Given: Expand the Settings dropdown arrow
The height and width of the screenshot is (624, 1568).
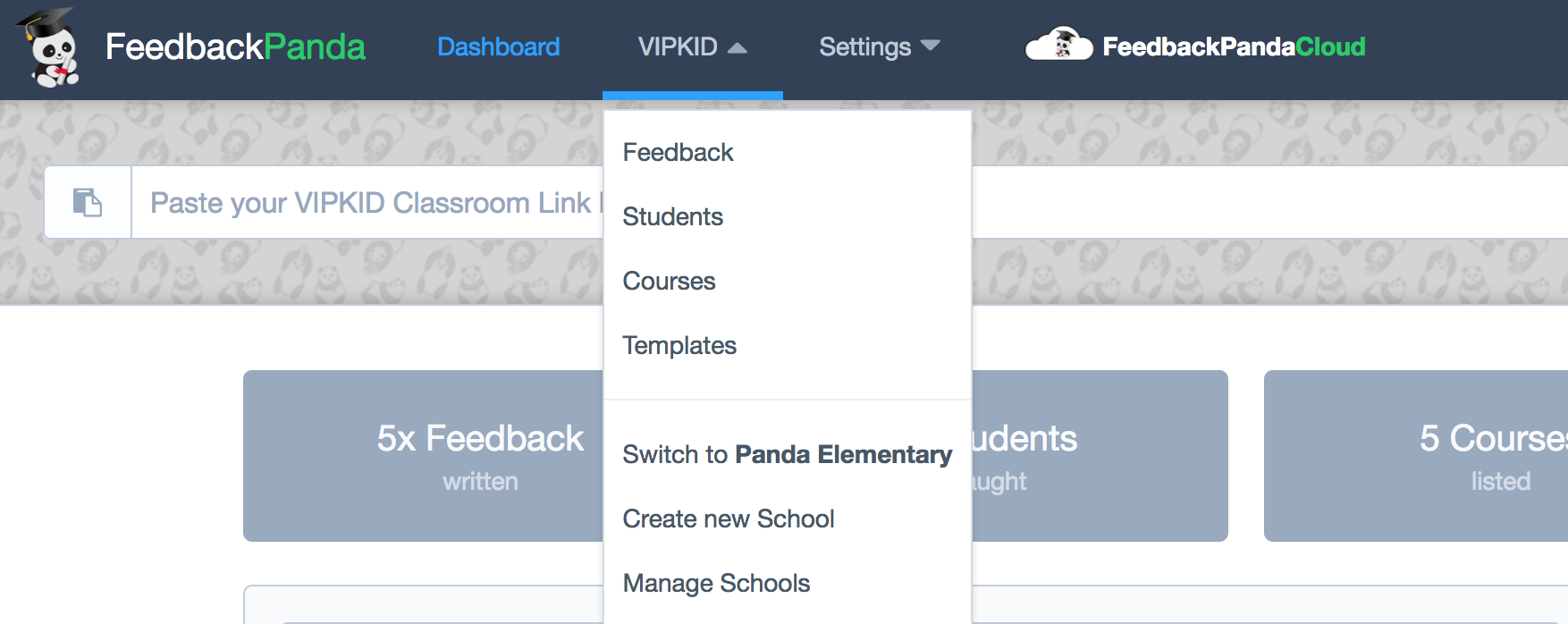Looking at the screenshot, I should pos(931,46).
